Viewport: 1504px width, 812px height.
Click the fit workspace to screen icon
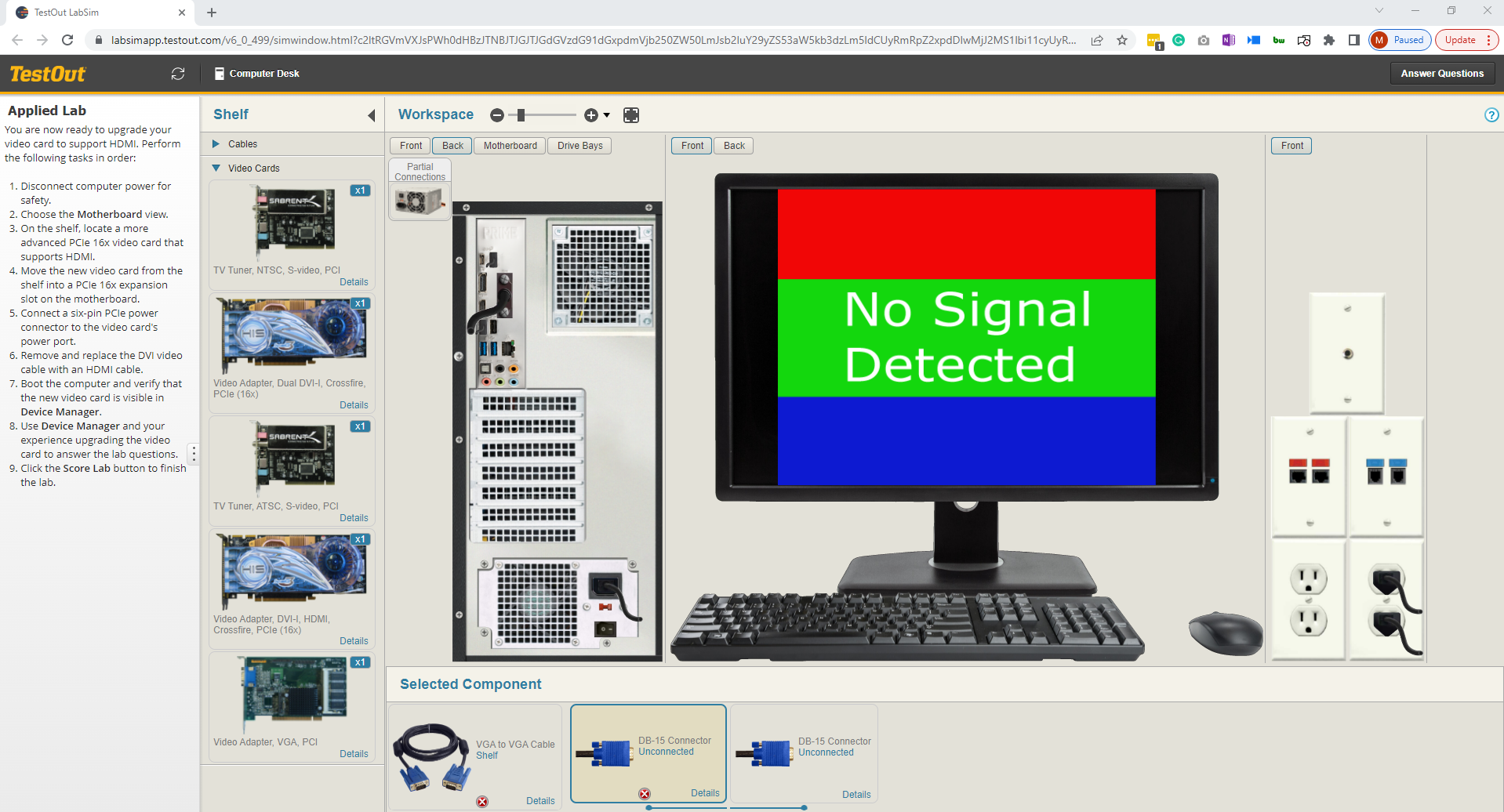[631, 115]
